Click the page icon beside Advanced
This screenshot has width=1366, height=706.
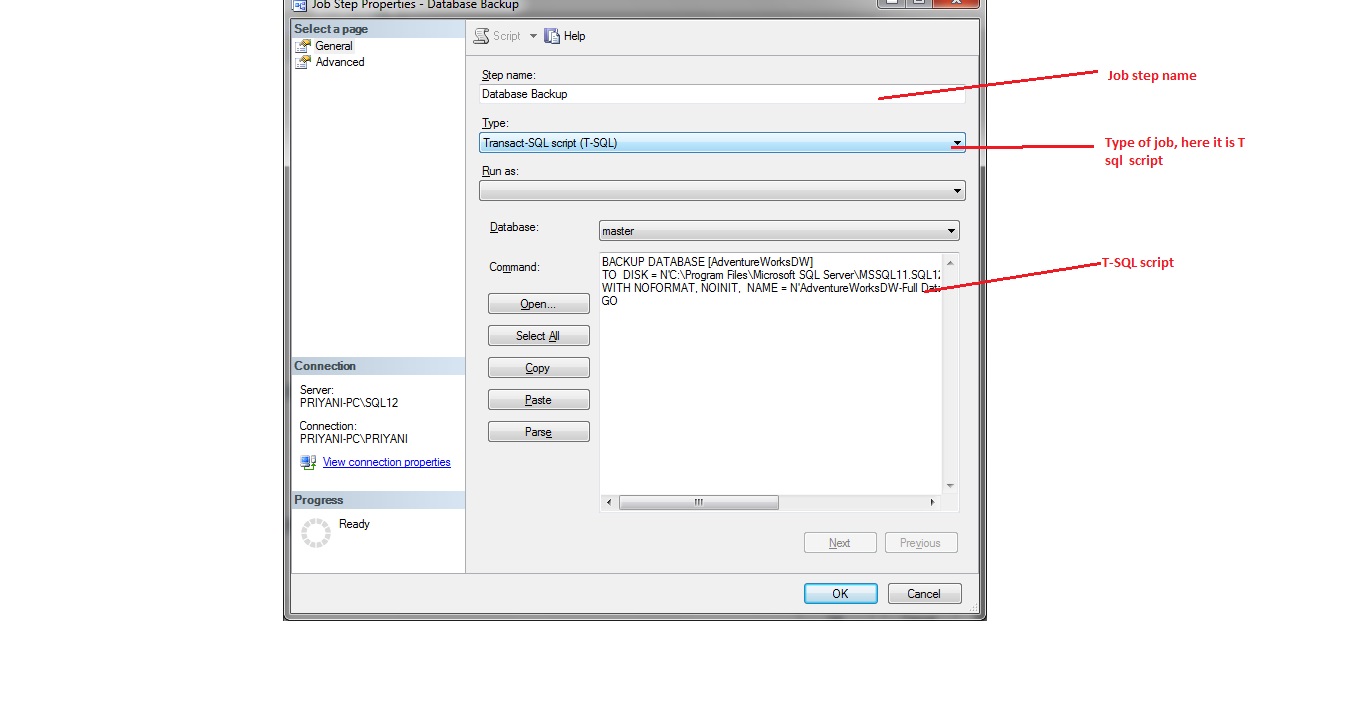click(301, 62)
